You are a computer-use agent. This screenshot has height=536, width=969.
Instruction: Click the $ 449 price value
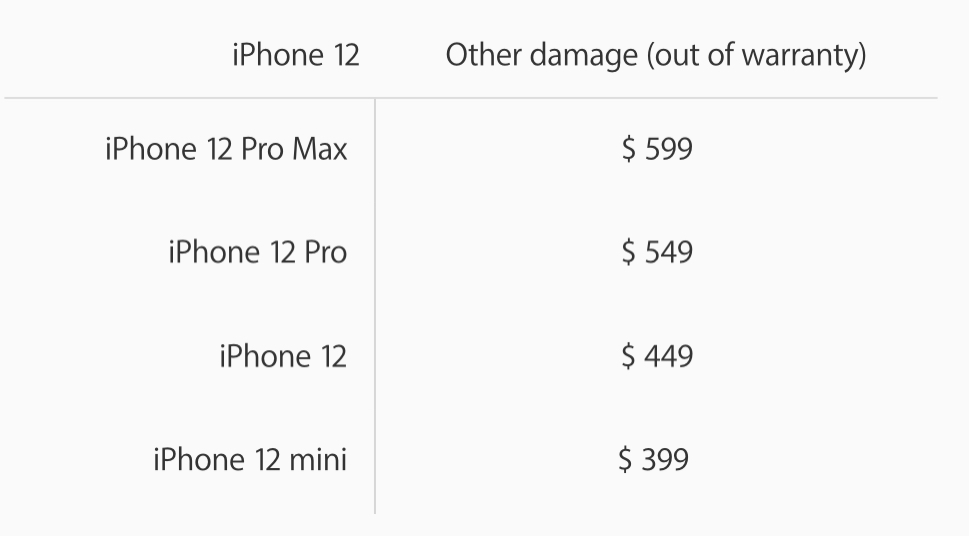[656, 356]
